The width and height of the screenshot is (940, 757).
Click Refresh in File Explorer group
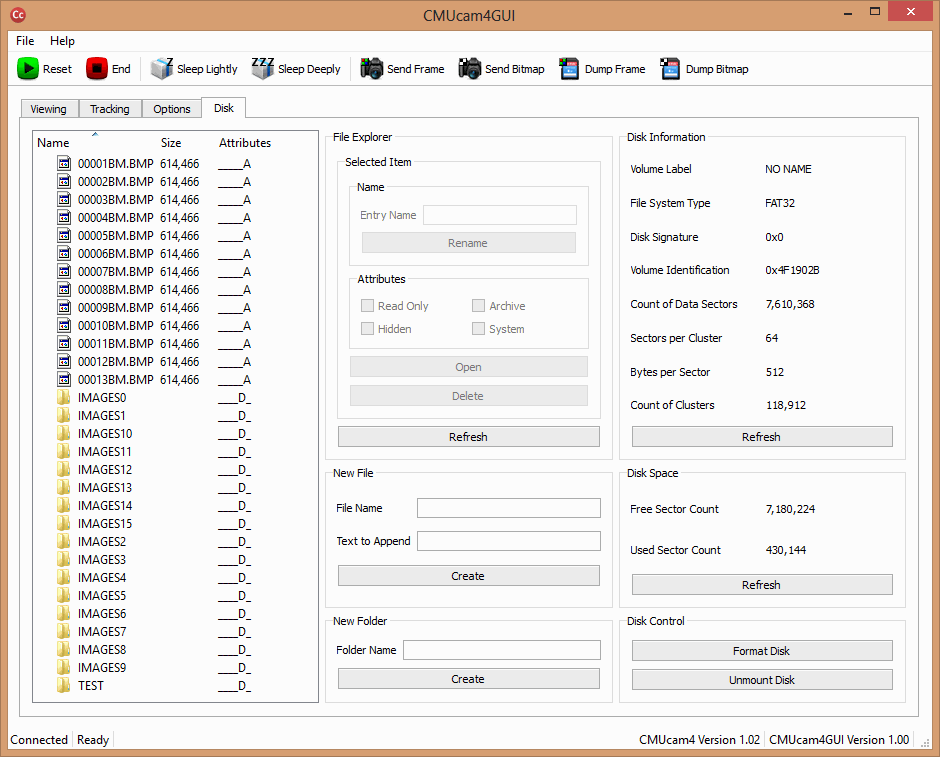469,436
